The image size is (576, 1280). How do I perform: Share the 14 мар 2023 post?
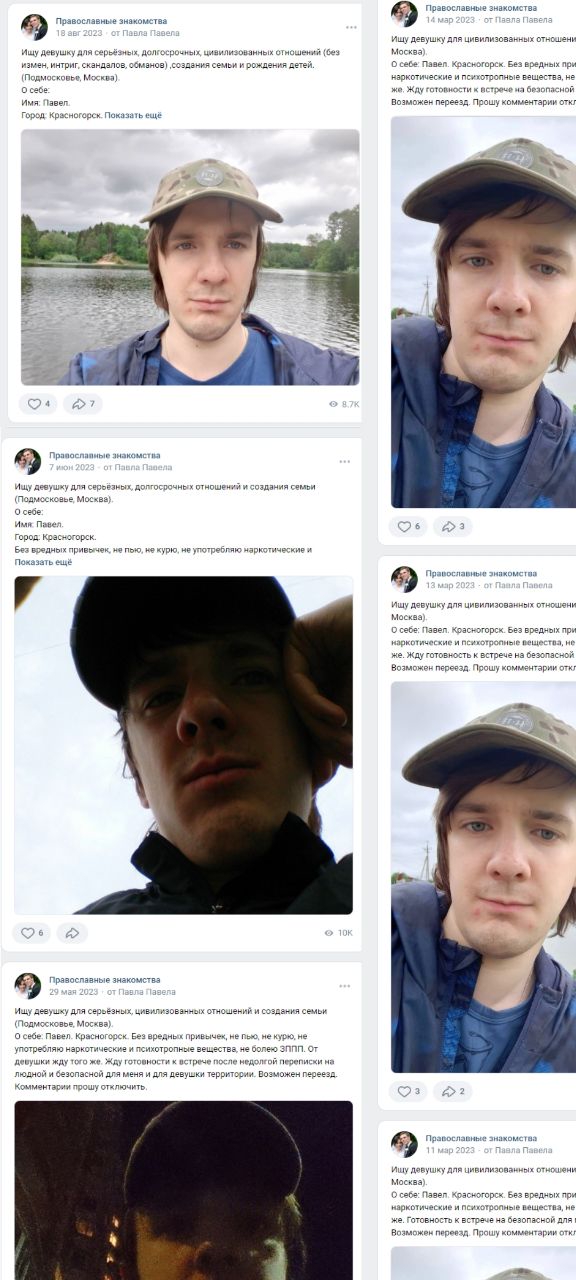[x=452, y=526]
